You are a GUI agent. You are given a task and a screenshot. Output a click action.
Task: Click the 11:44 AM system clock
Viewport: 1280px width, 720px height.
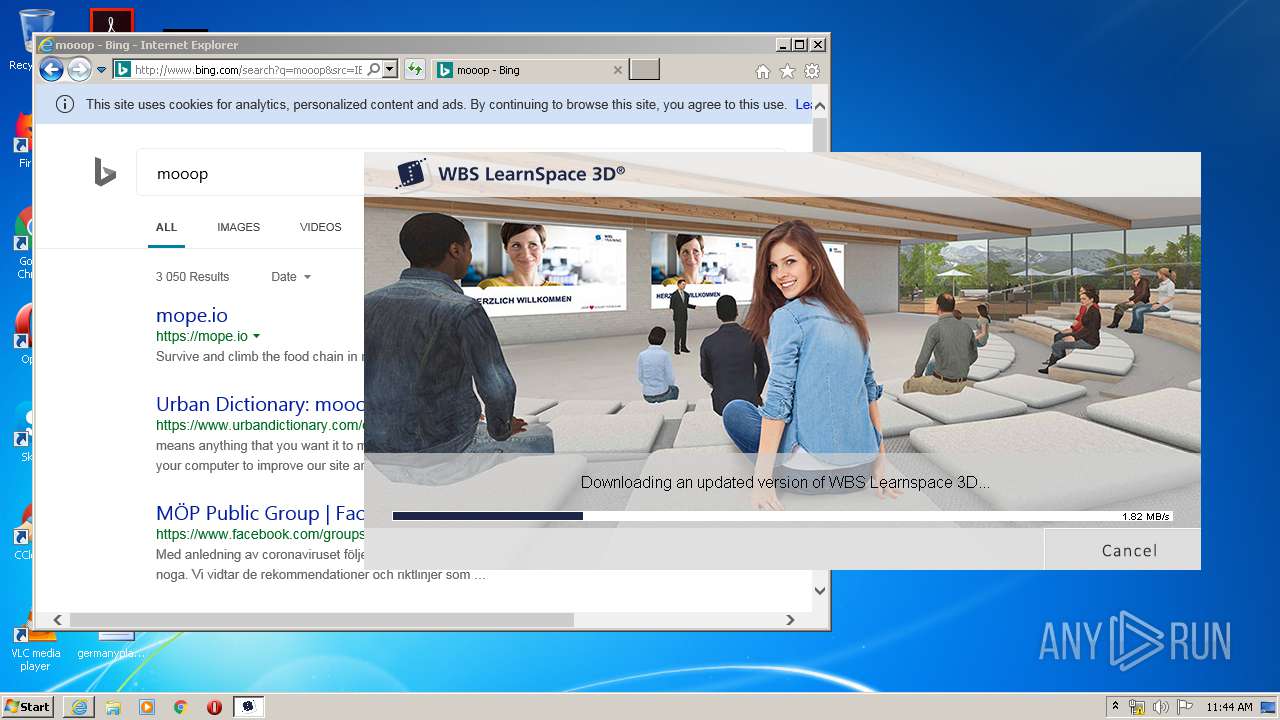click(x=1229, y=707)
